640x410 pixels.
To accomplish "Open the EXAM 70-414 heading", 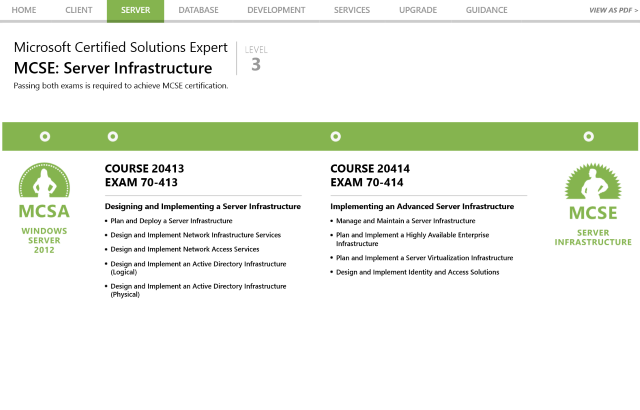I will click(367, 182).
